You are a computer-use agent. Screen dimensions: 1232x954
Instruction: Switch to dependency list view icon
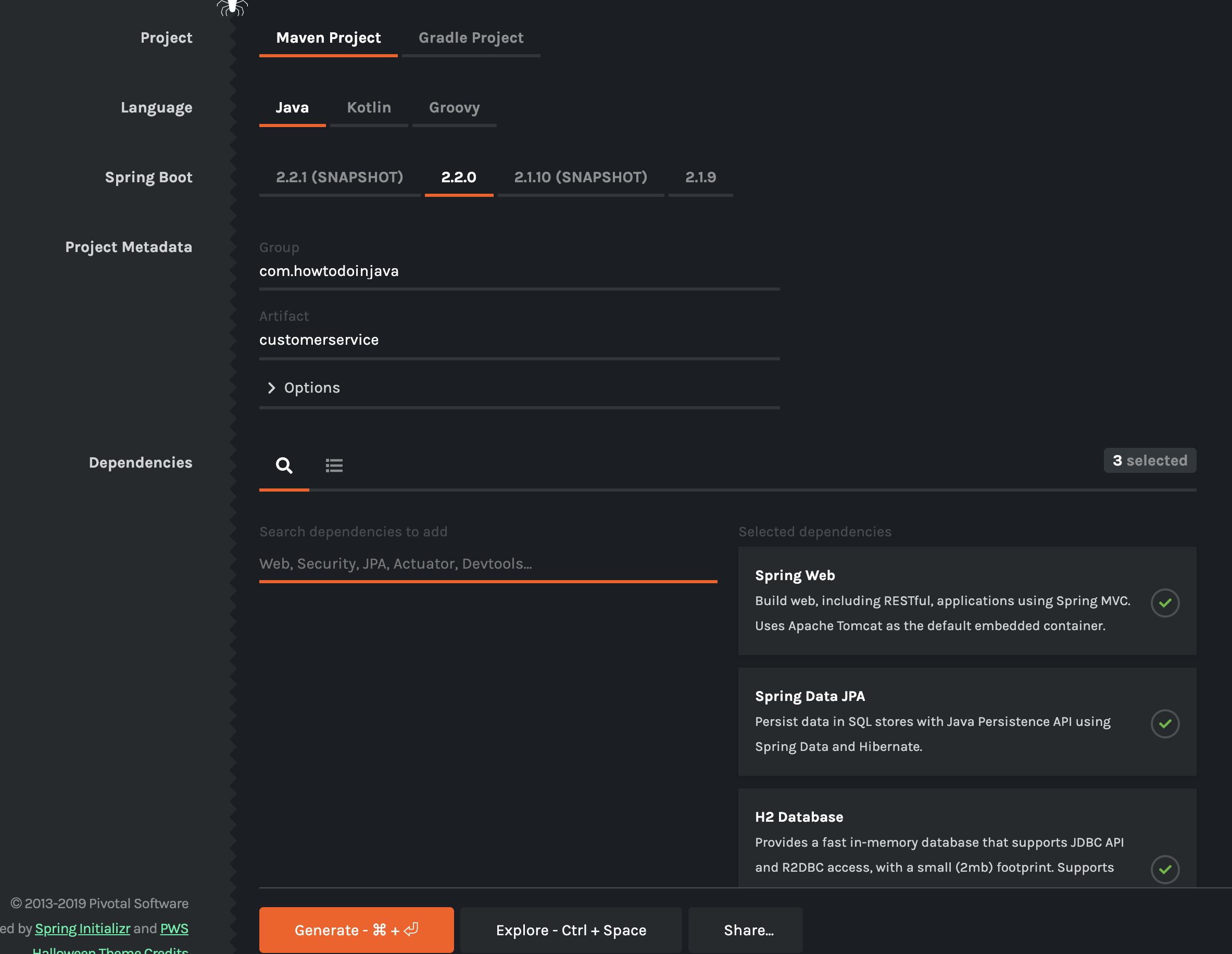click(334, 465)
